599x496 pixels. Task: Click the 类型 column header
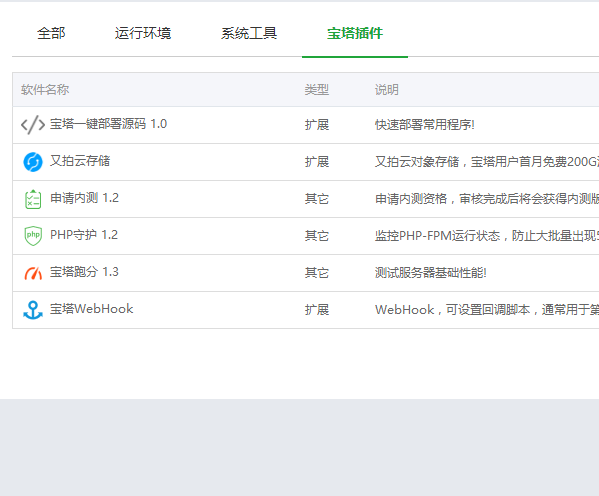tap(317, 90)
